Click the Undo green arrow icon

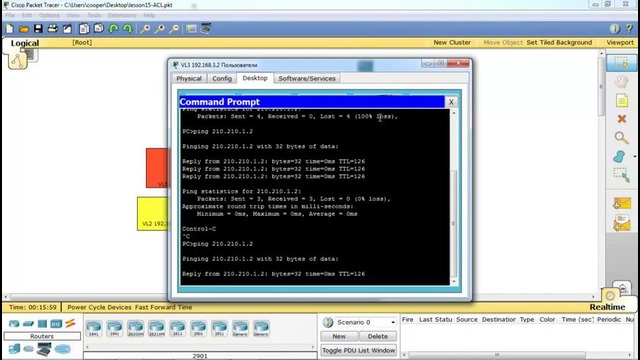(113, 29)
